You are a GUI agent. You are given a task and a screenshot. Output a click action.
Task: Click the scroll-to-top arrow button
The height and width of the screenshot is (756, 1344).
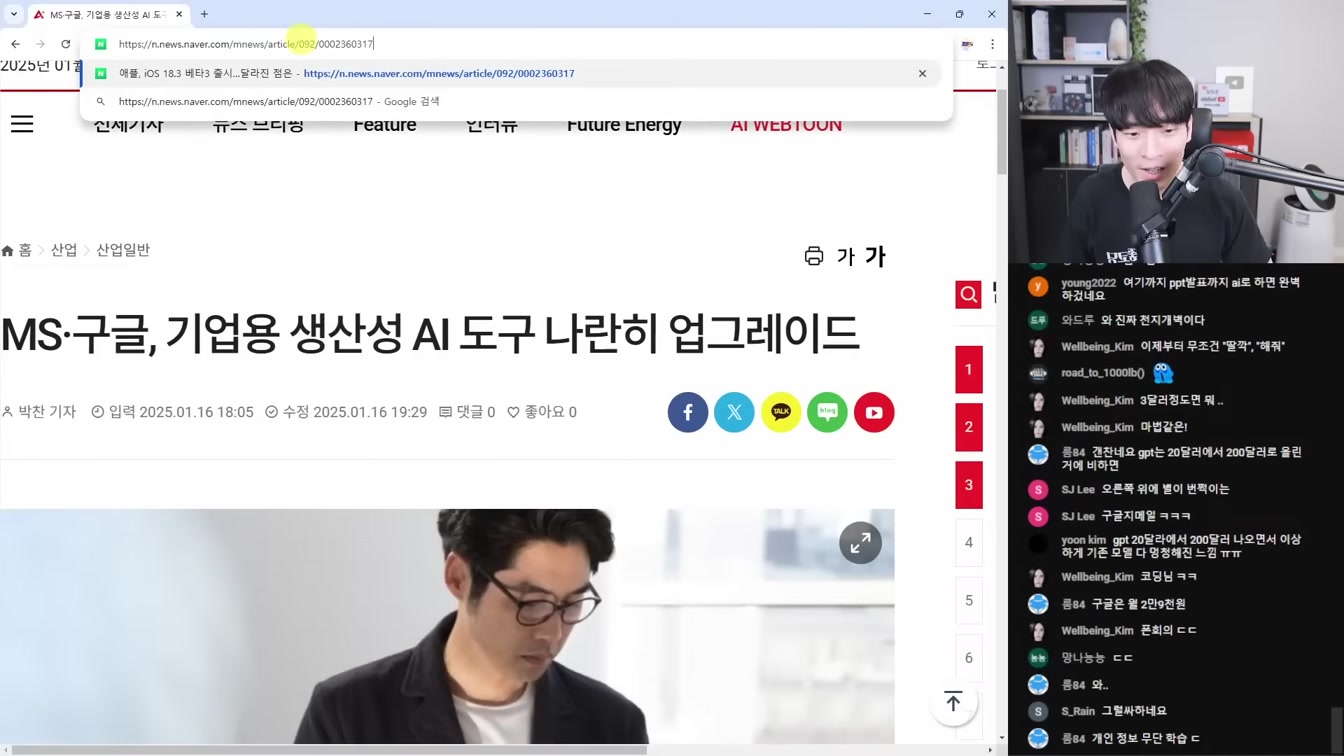point(953,702)
